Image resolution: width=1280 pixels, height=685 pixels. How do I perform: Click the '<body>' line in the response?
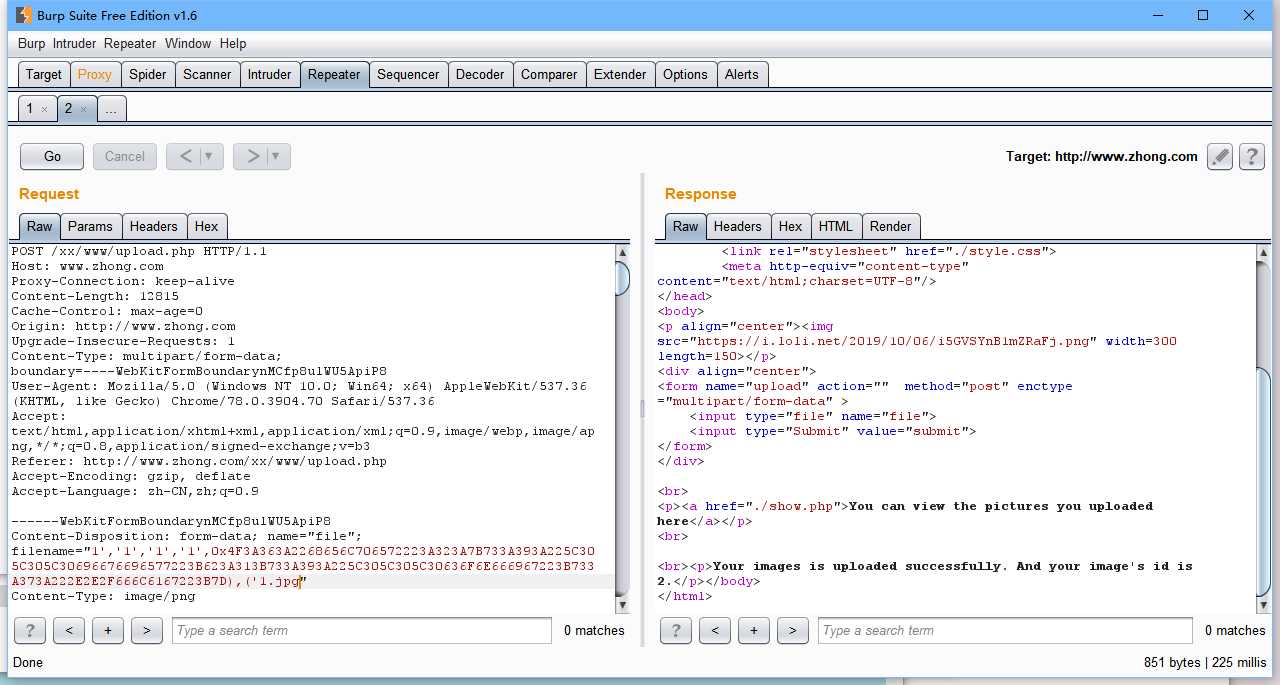(x=682, y=311)
